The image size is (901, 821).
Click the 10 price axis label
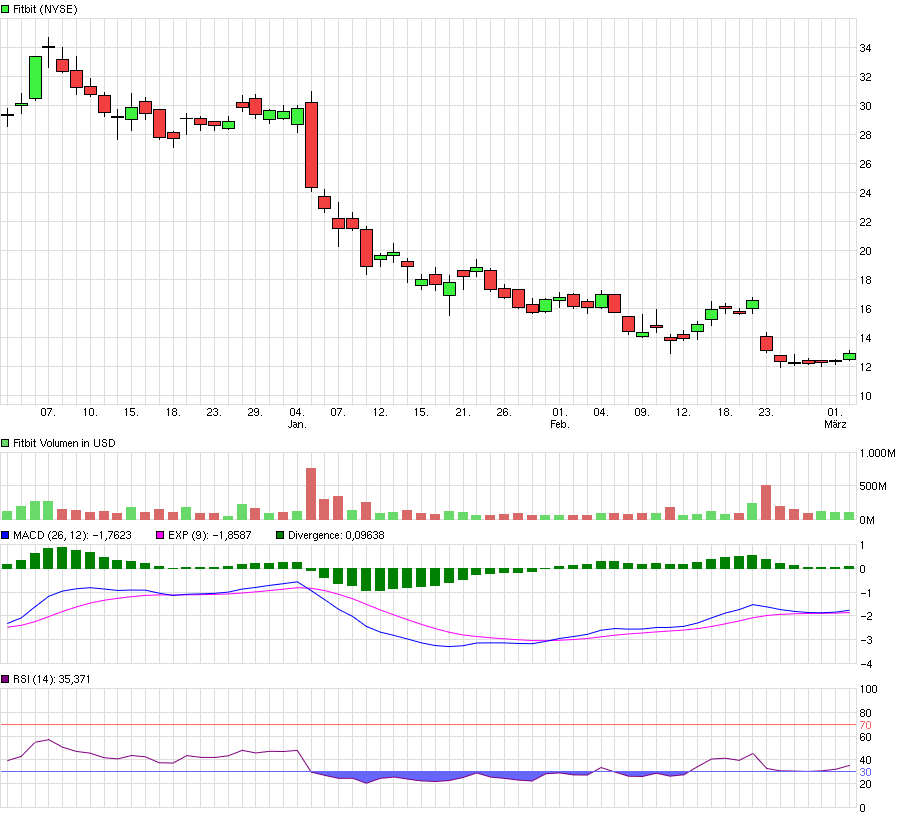point(865,396)
